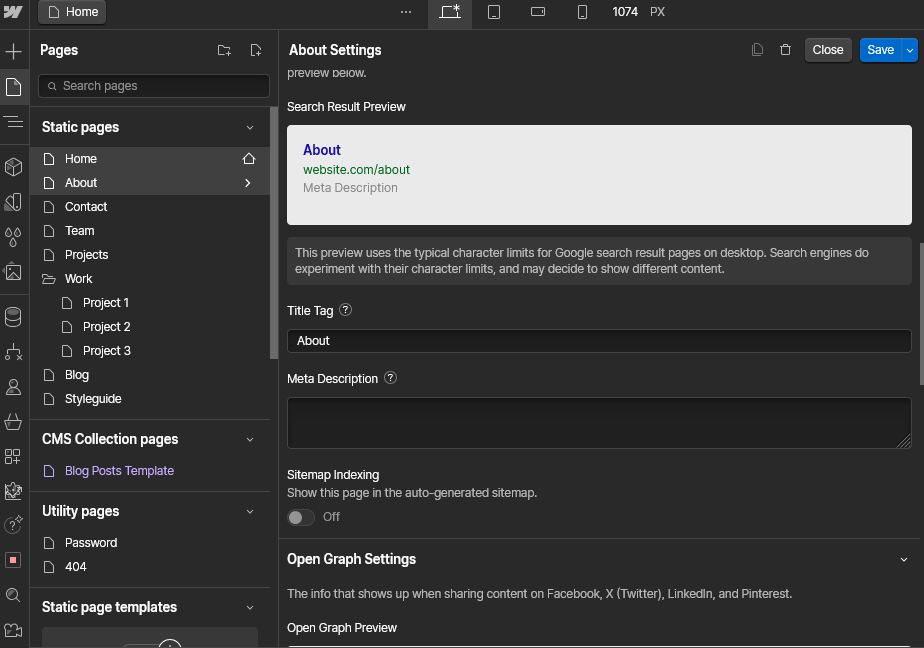Collapse the Utility pages section
Viewport: 924px width, 648px height.
pyautogui.click(x=250, y=512)
